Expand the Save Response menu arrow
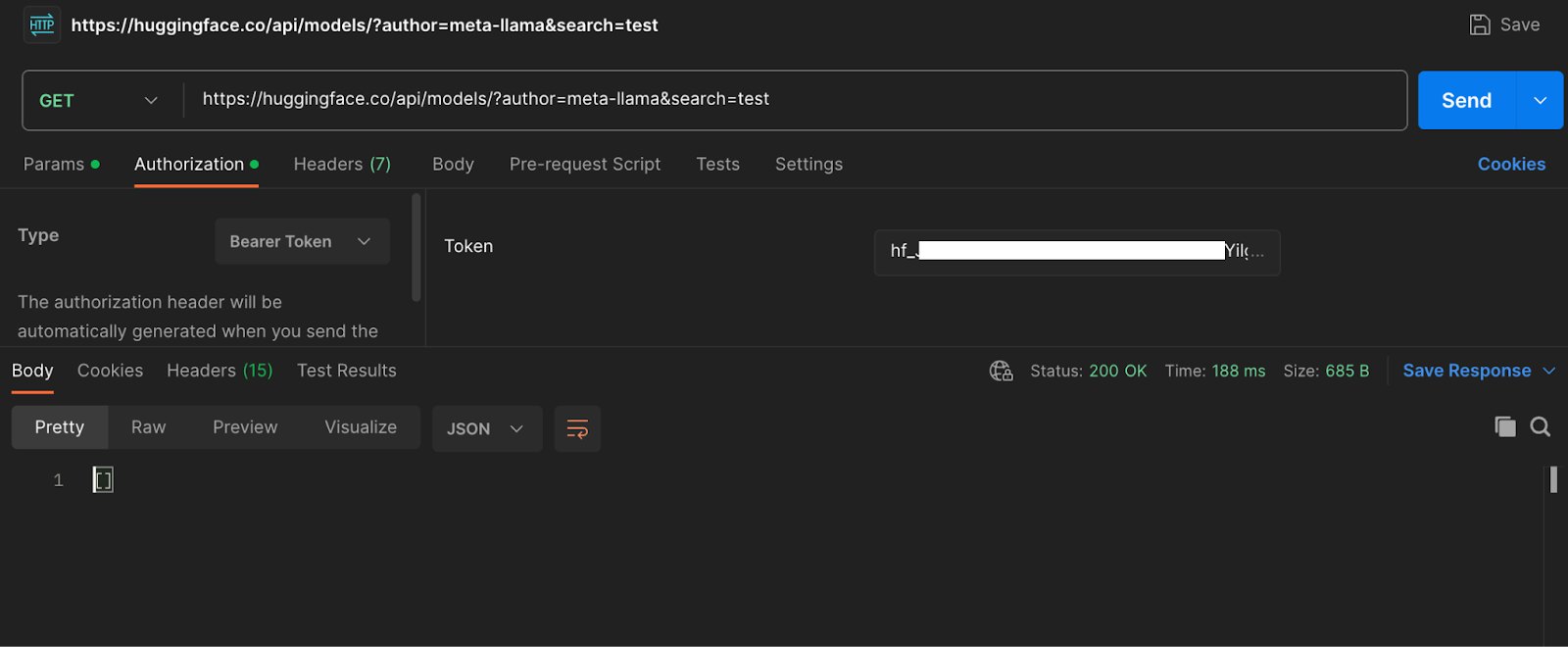The height and width of the screenshot is (647, 1568). (x=1549, y=371)
